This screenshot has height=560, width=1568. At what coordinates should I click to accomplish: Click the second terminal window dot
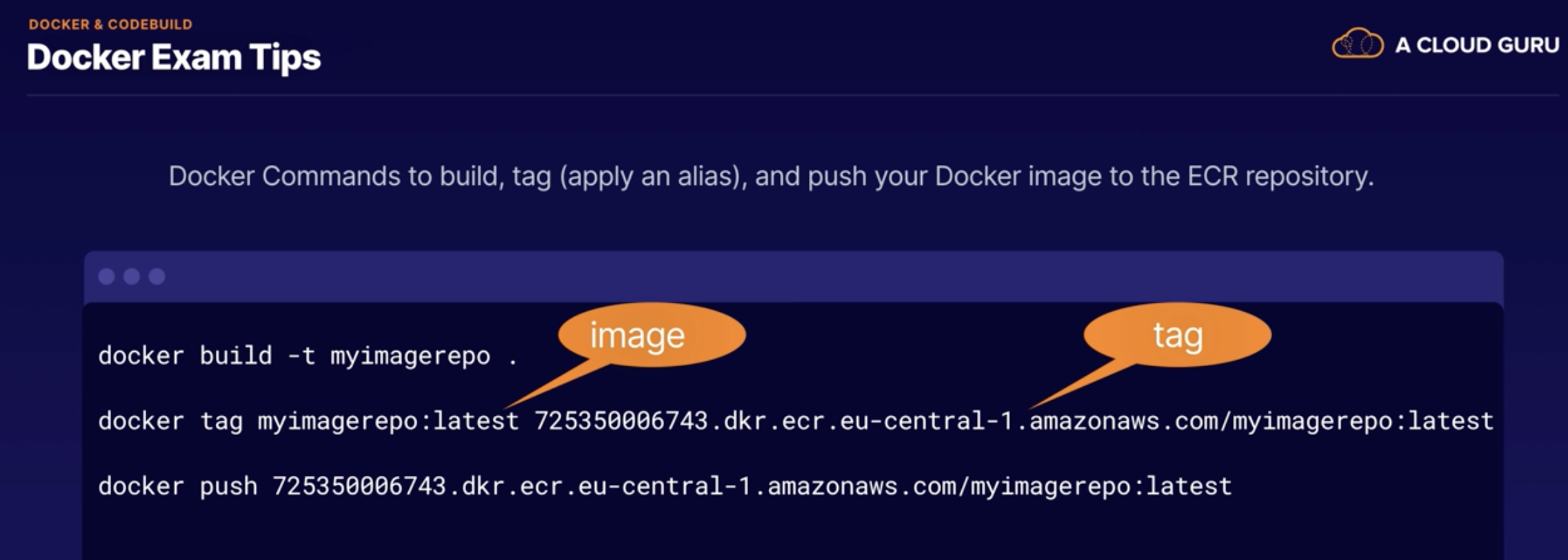coord(132,277)
